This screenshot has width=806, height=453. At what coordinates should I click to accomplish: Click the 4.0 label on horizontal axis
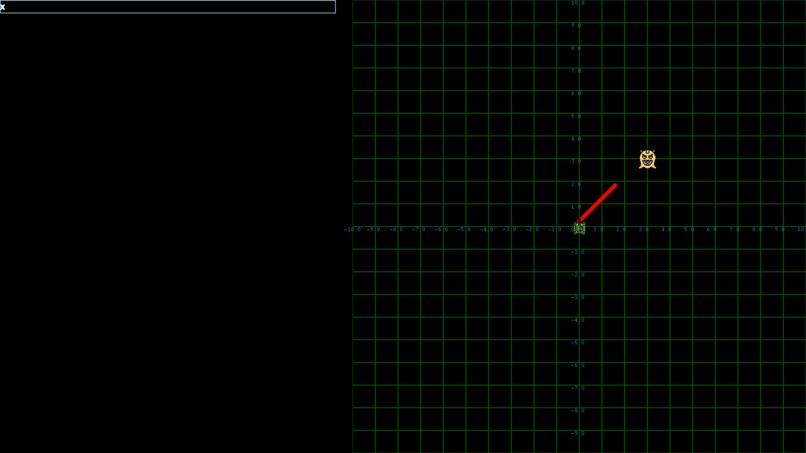tap(666, 229)
